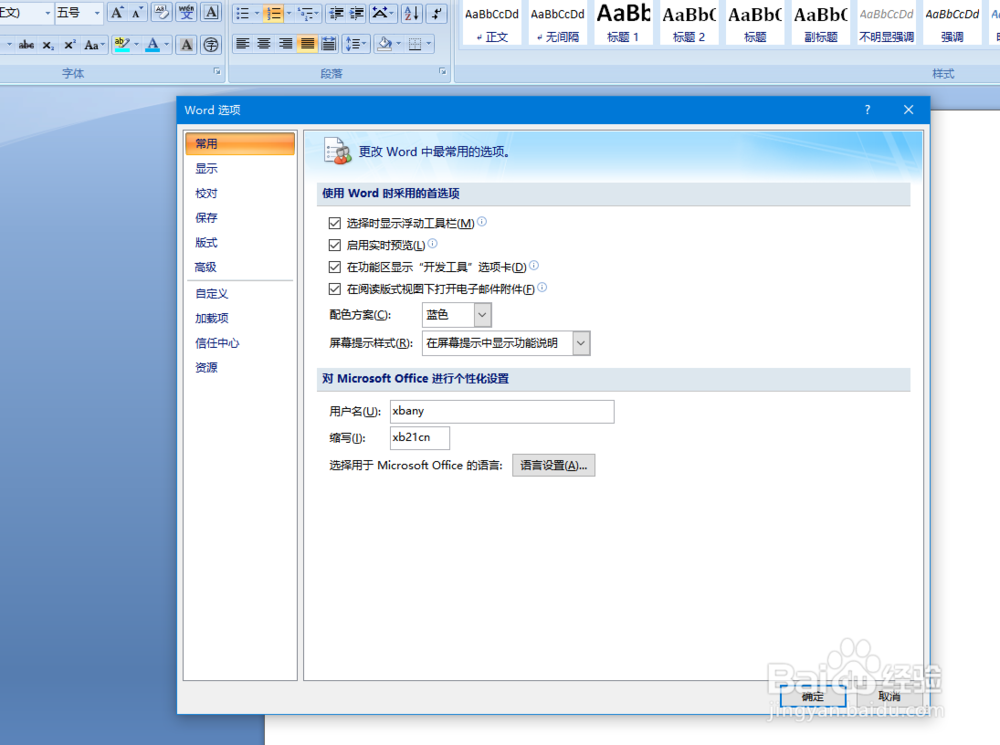Expand the font size dropdown

click(97, 13)
